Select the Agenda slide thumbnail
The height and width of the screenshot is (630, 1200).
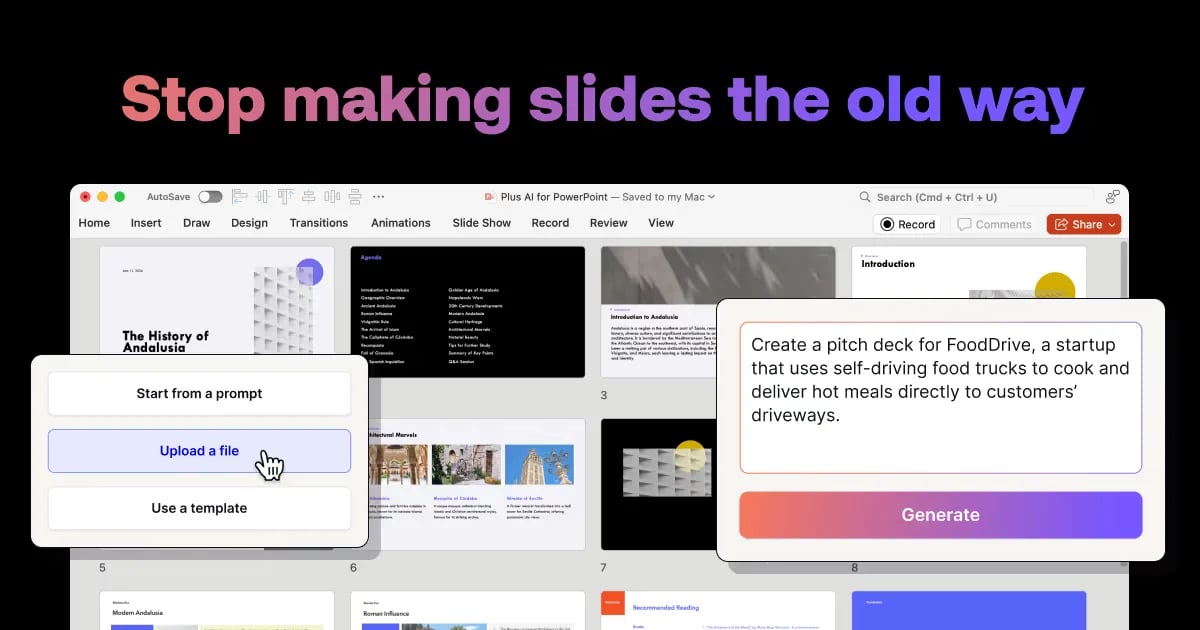tap(468, 312)
